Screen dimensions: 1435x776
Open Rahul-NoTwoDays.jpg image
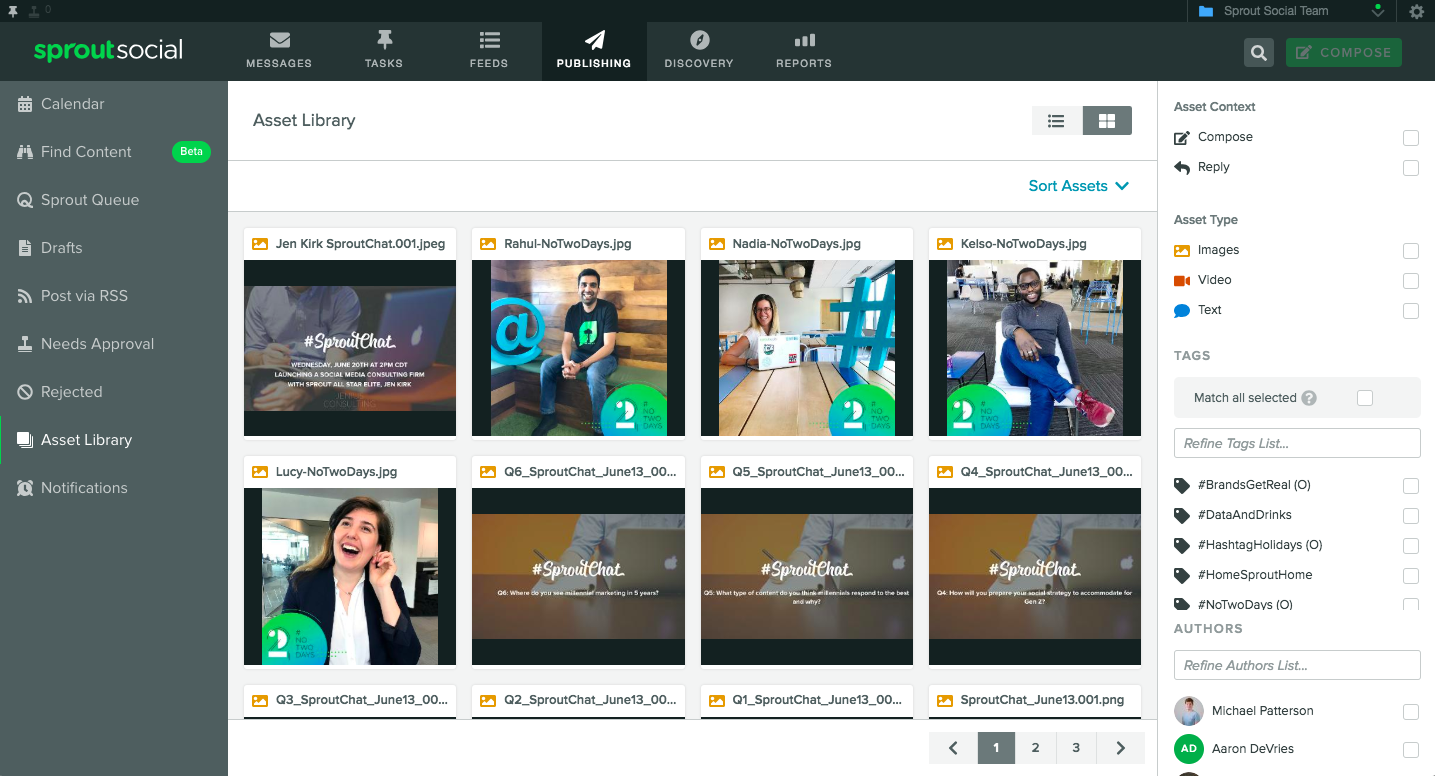click(x=578, y=348)
